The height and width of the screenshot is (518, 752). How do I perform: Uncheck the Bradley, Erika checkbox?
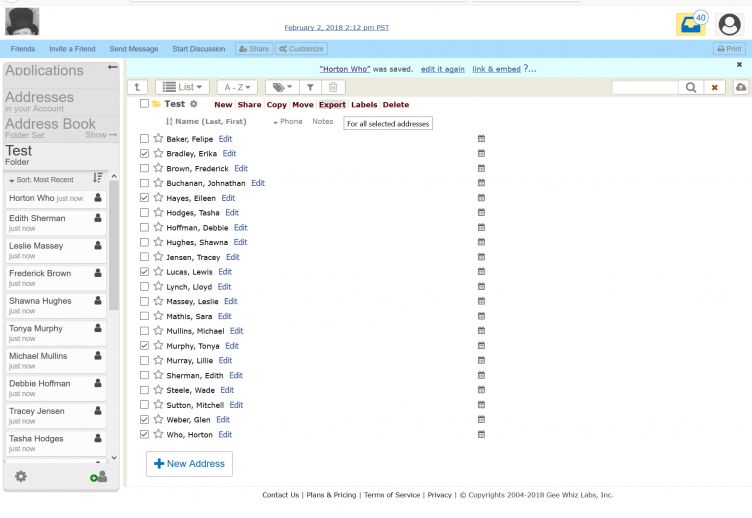(145, 154)
